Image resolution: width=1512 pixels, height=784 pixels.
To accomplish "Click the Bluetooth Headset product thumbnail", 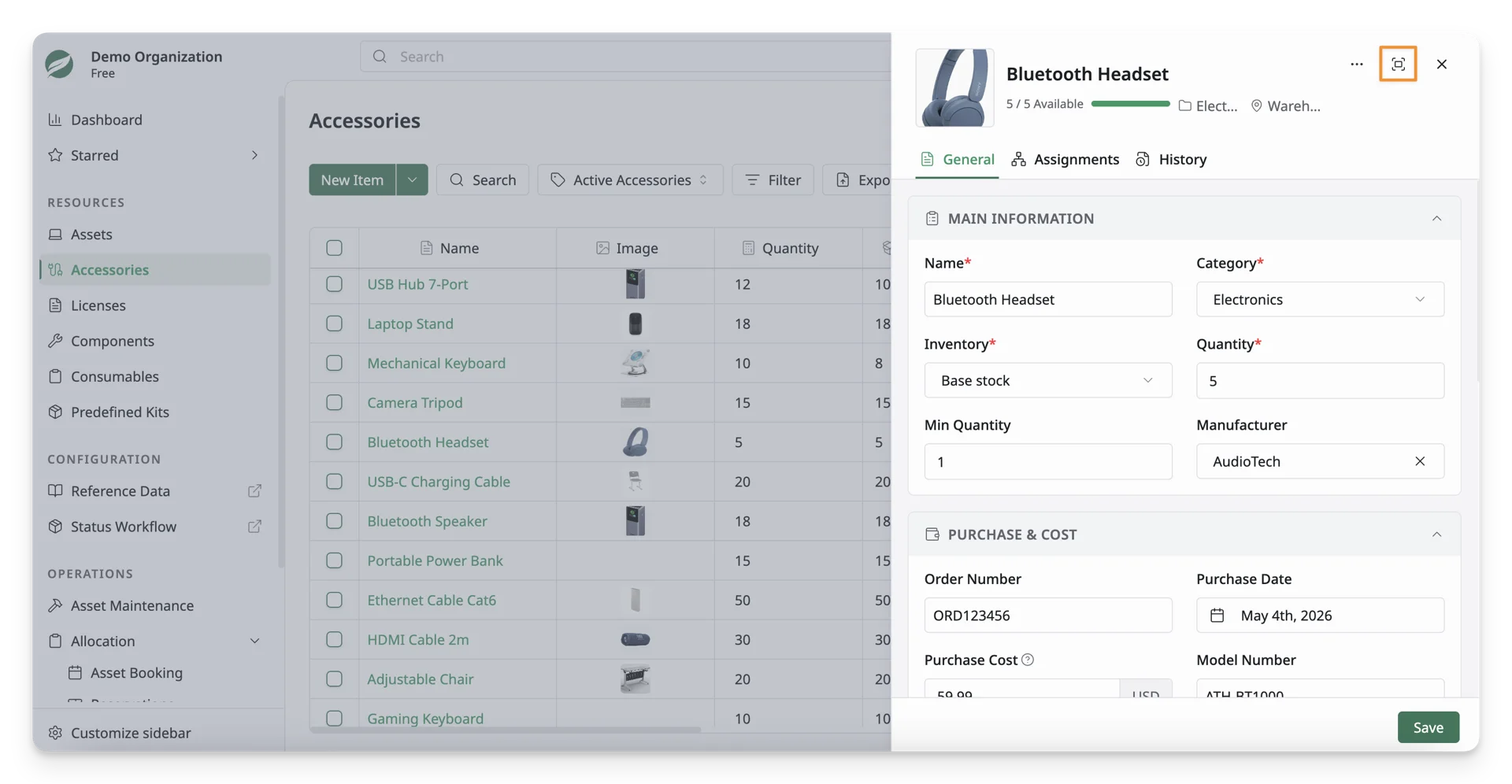I will coord(954,87).
